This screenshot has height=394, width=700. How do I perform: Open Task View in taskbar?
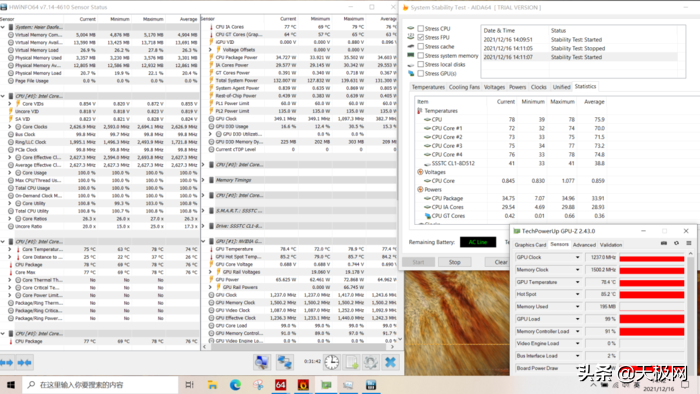(189, 385)
